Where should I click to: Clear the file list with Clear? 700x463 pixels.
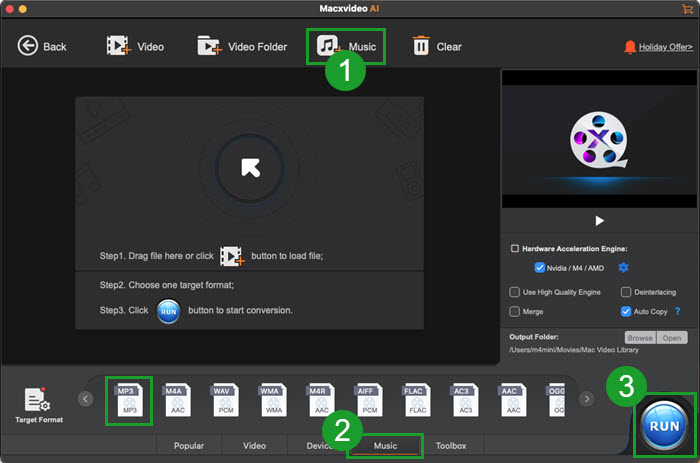pos(437,46)
